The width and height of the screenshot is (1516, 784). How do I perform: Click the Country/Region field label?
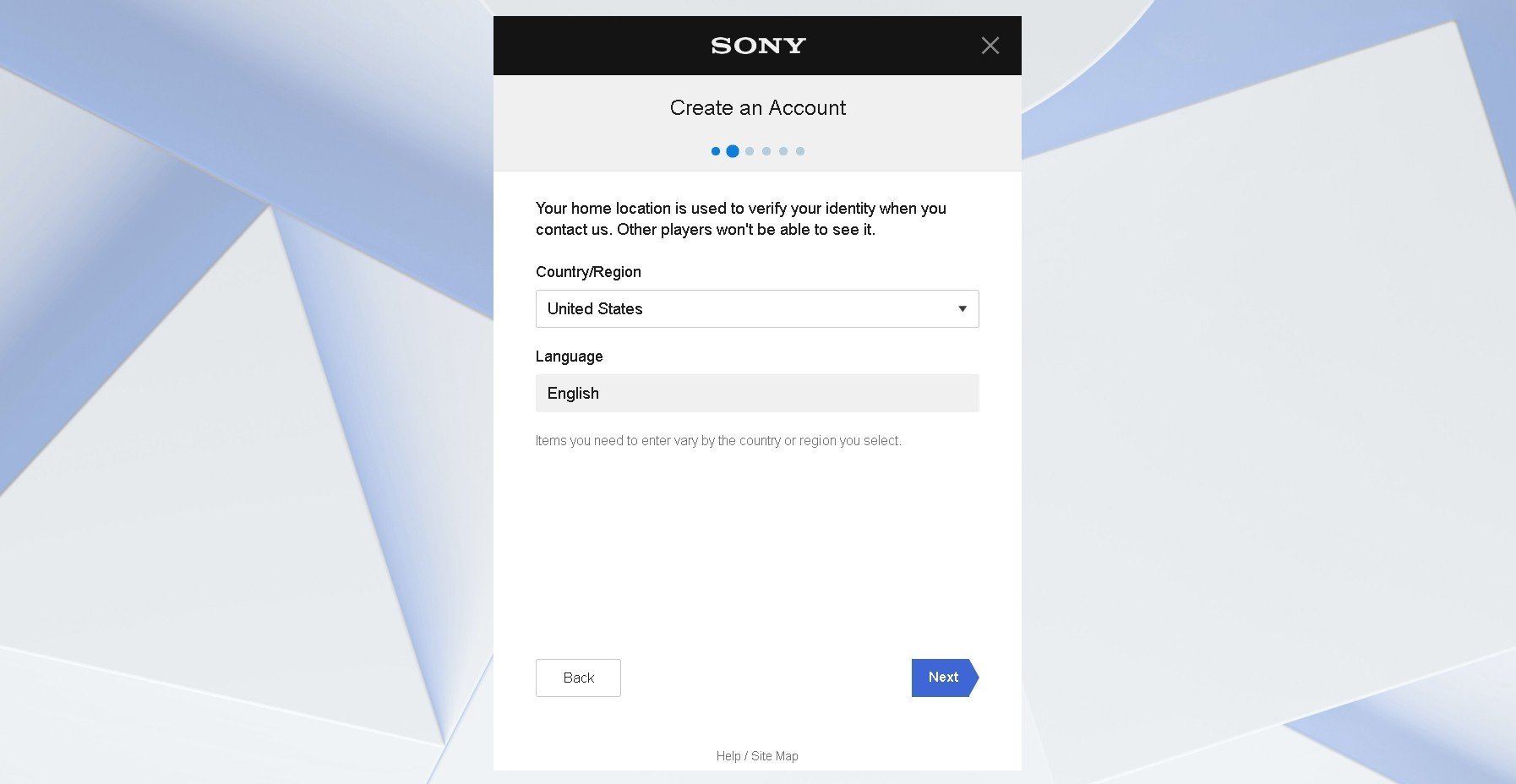[x=588, y=272]
